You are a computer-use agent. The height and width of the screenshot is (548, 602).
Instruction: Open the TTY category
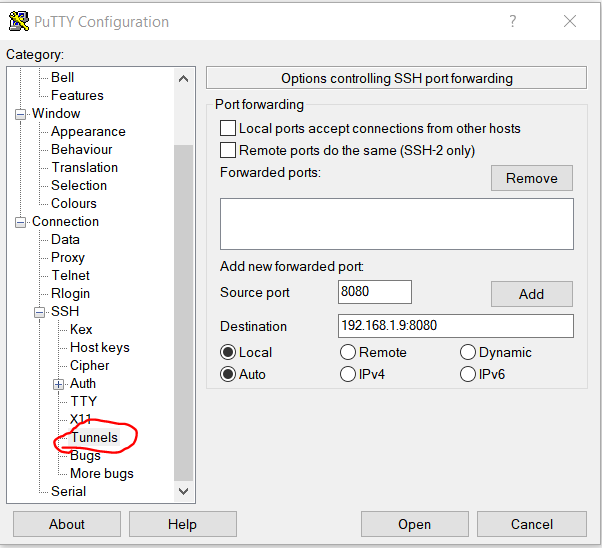pyautogui.click(x=83, y=402)
